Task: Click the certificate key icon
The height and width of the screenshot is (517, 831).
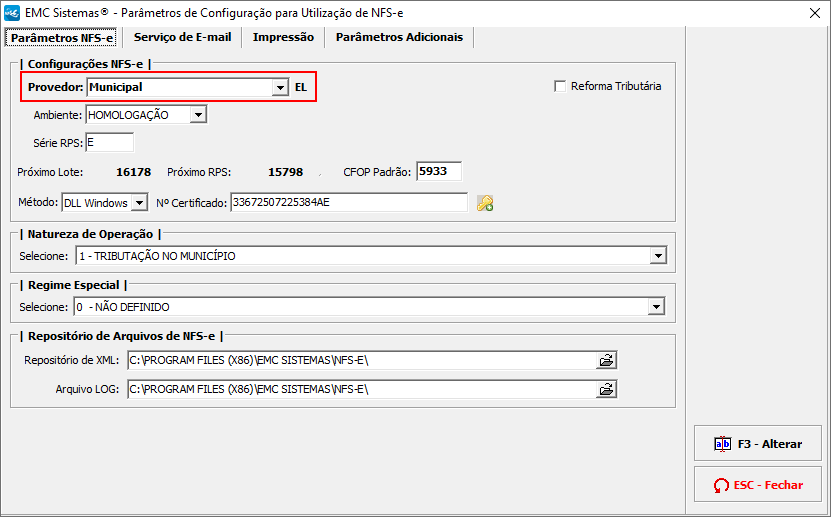Action: 485,203
